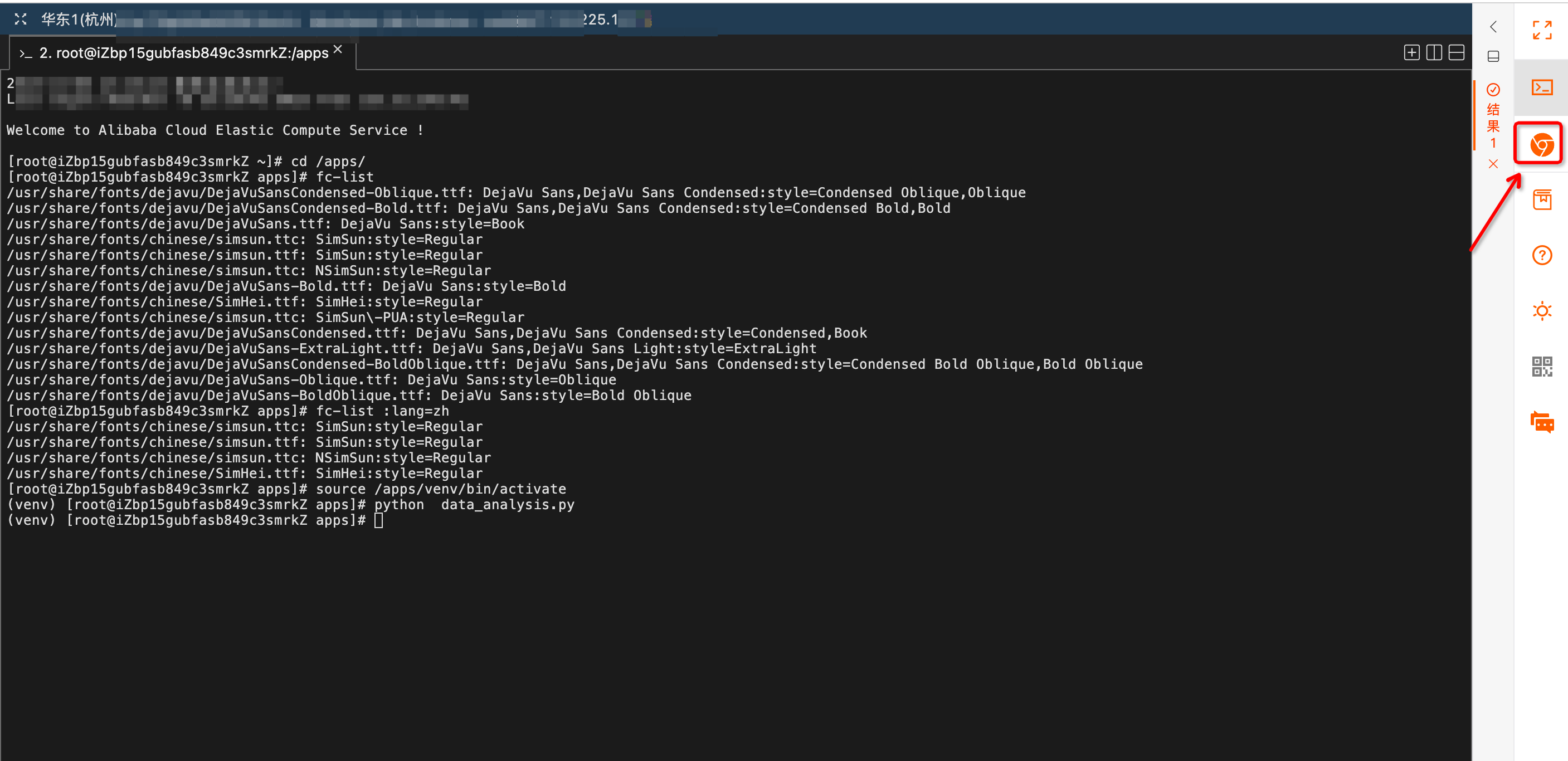
Task: Add a new terminal with plus icon
Action: 1411,53
